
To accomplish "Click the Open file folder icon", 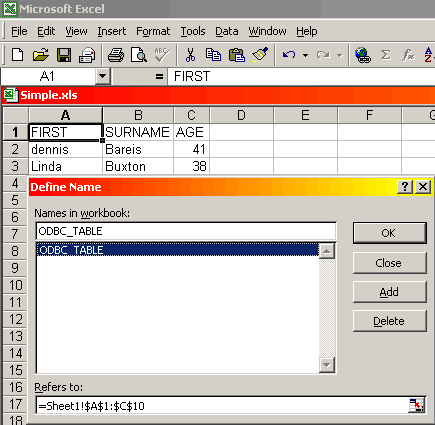I will [41, 55].
